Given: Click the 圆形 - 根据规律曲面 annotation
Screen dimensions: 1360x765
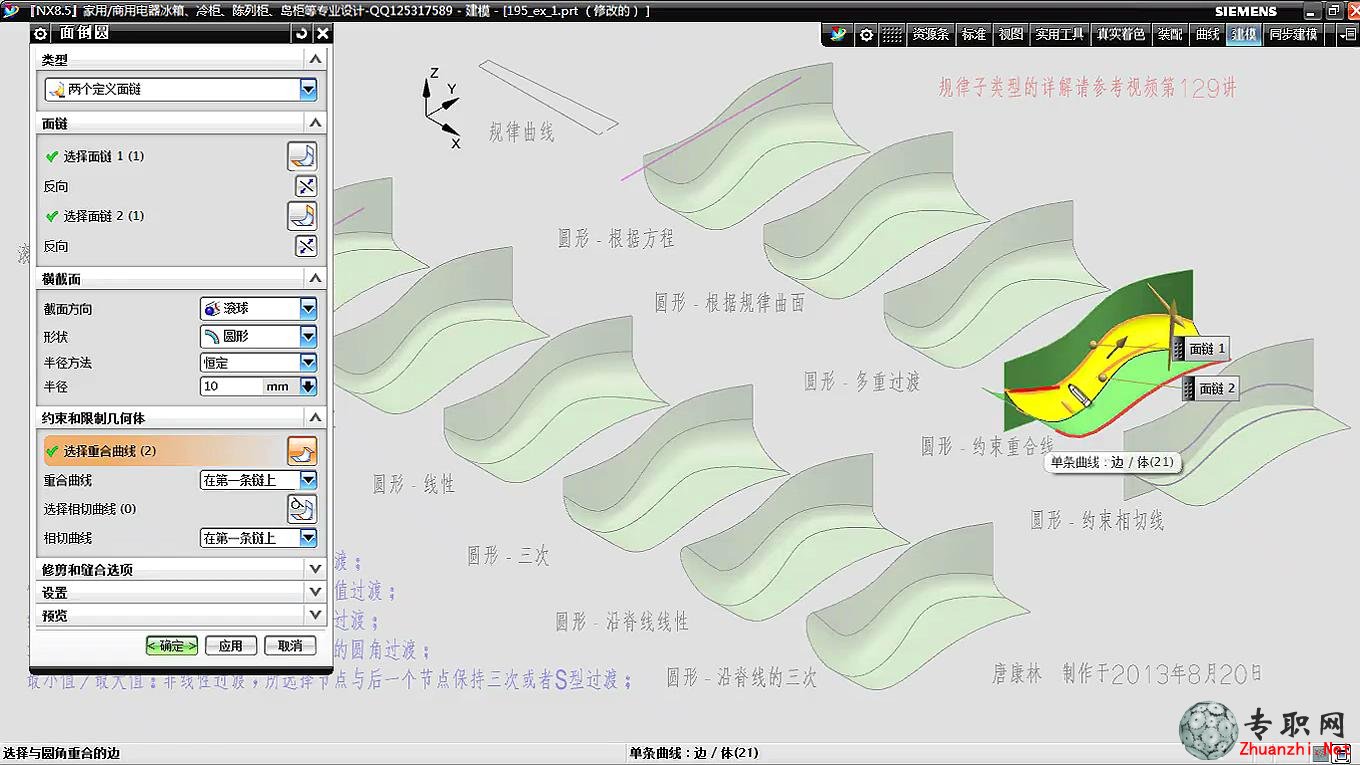Looking at the screenshot, I should click(x=730, y=302).
